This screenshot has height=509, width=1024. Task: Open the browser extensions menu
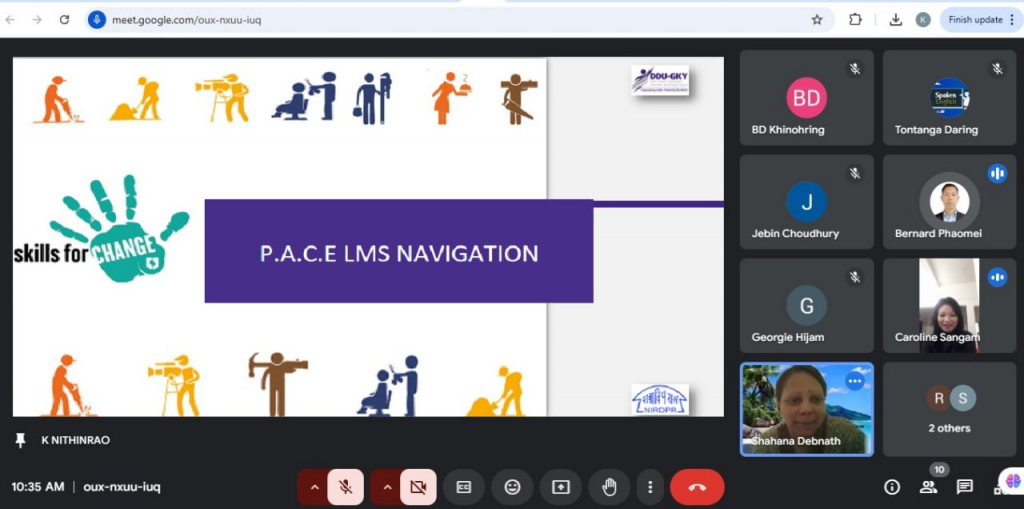click(x=855, y=19)
